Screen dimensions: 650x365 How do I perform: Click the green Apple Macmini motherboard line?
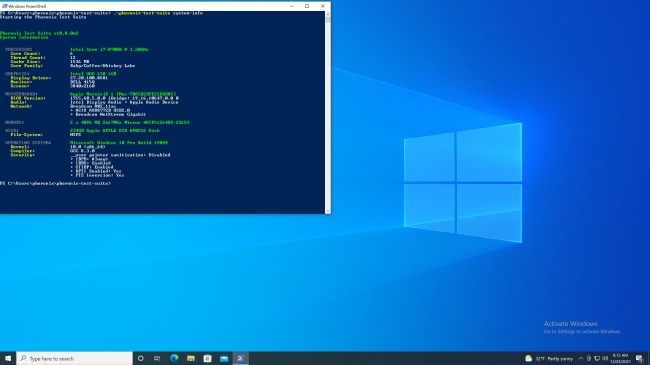click(x=123, y=94)
